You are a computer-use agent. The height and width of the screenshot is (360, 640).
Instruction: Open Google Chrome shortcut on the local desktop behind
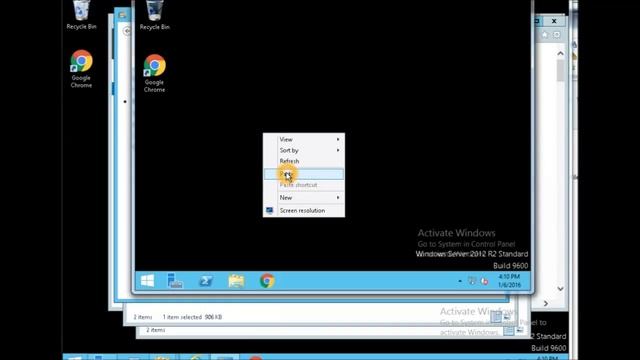81,69
